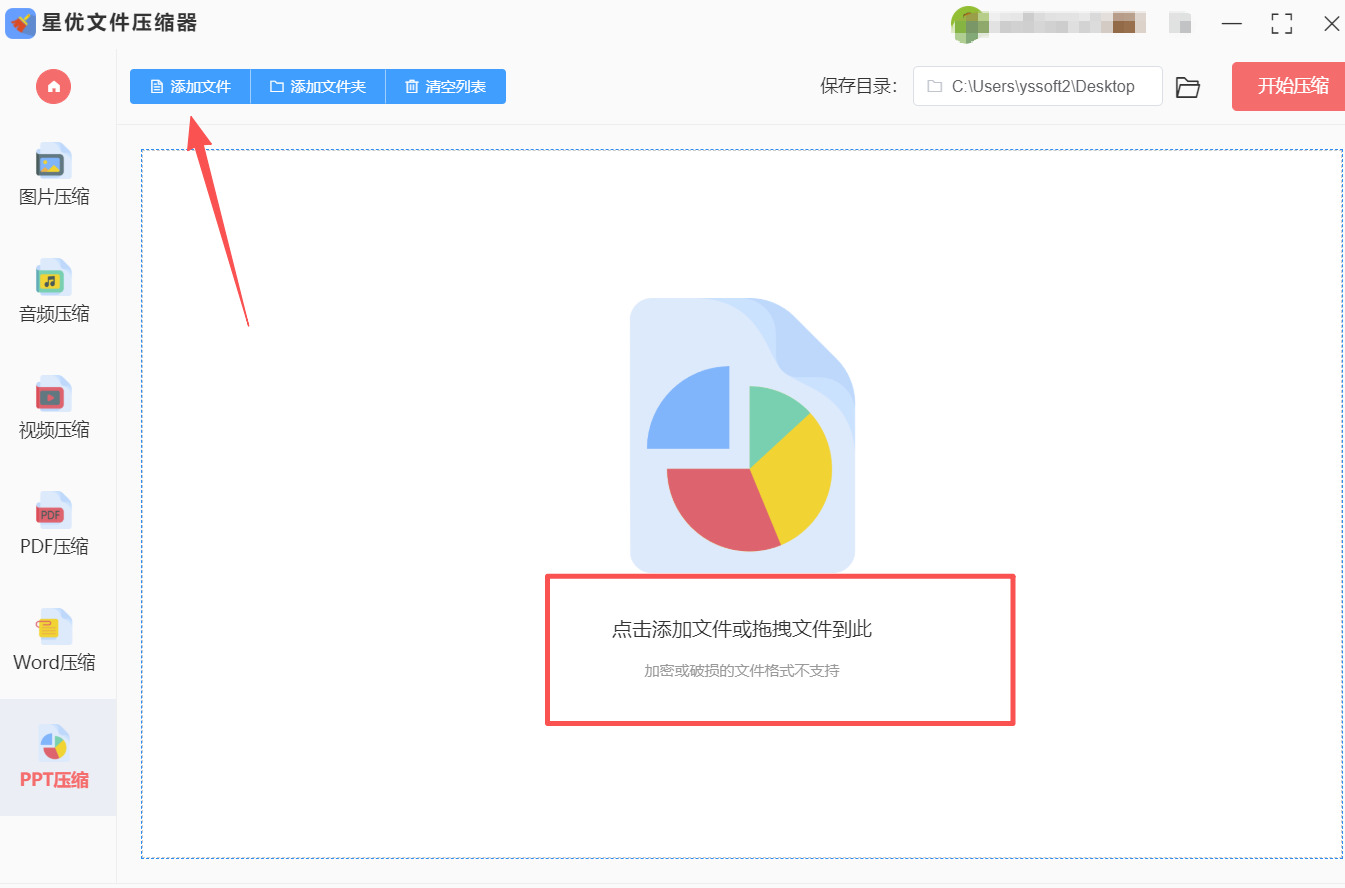Viewport: 1345px width, 888px height.
Task: Open the 图片压缩 image compression section
Action: coord(54,175)
